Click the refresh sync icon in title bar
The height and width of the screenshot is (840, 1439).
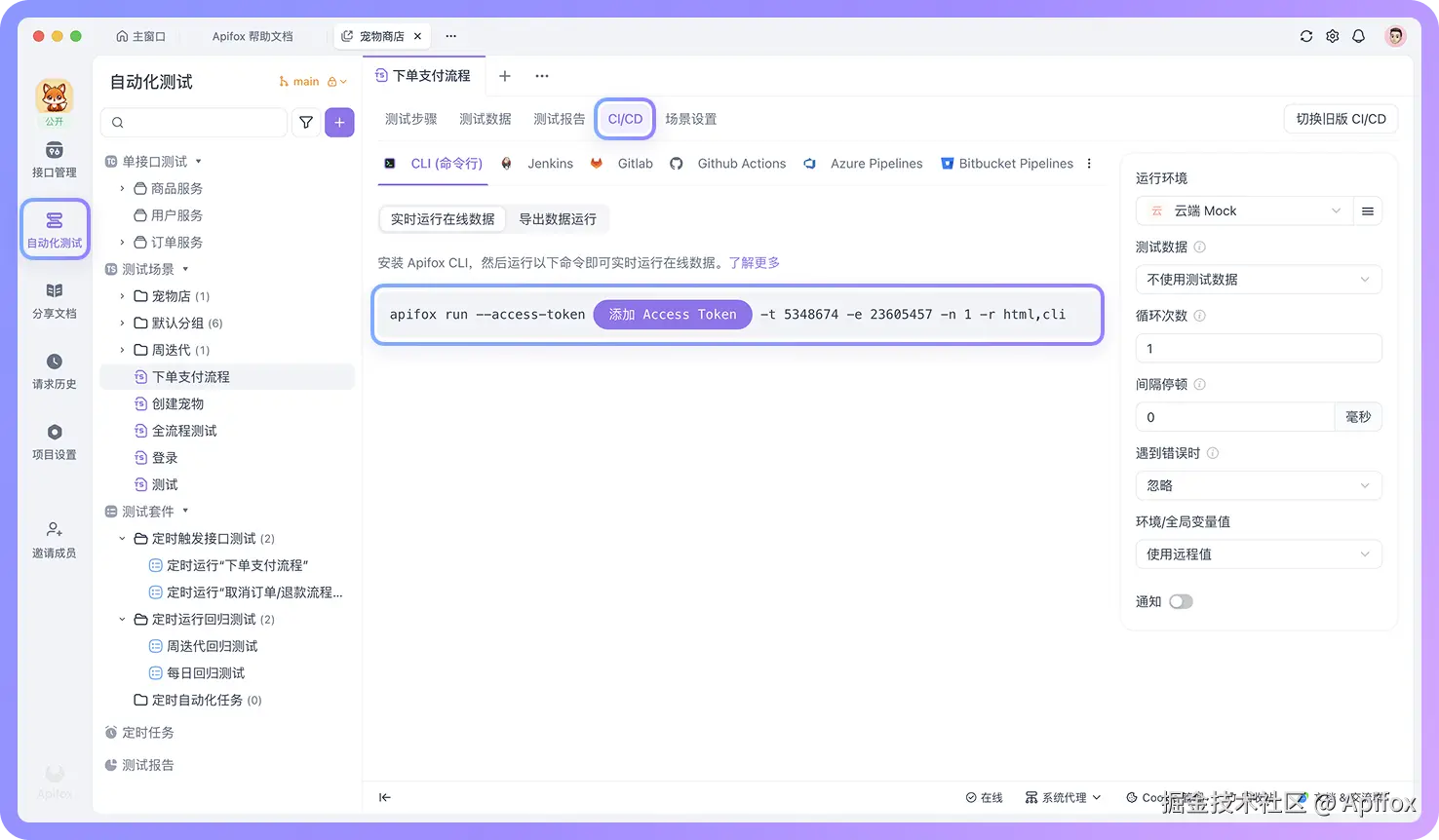(x=1306, y=36)
